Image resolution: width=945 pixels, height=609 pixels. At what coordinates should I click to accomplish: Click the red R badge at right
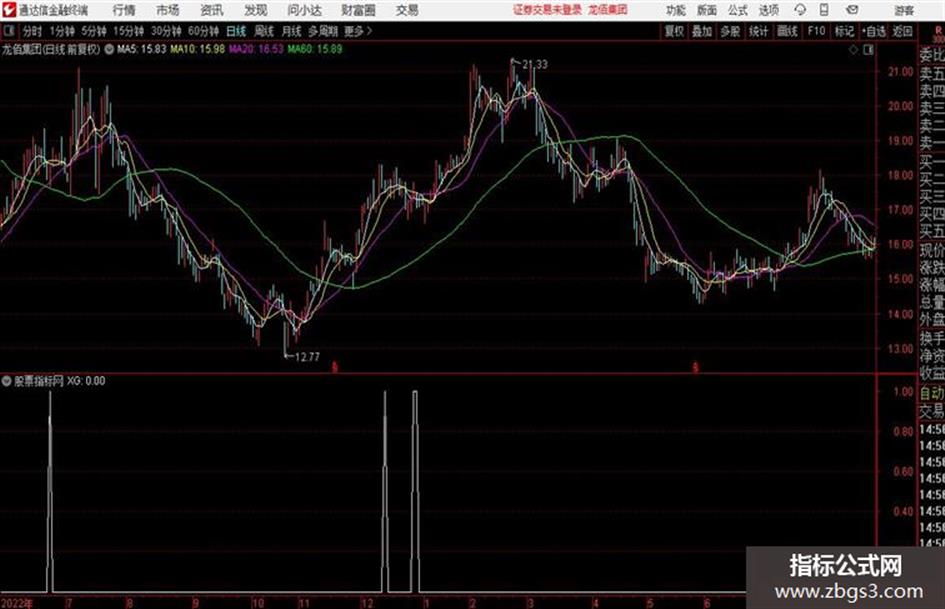(938, 31)
